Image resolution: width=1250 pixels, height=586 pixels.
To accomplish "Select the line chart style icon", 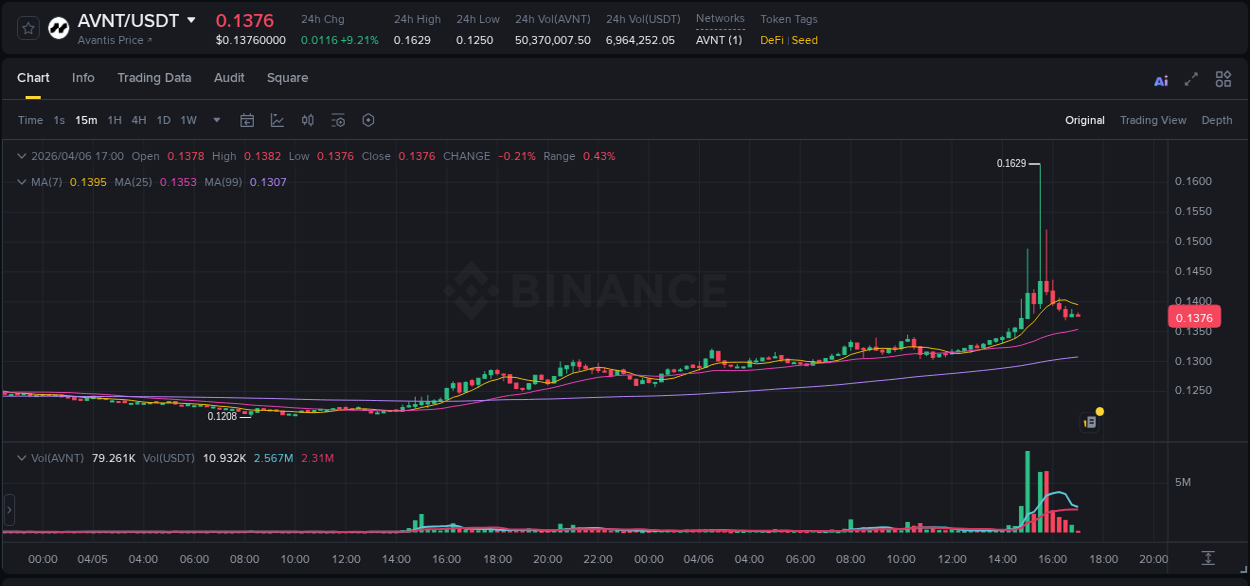I will (x=276, y=120).
